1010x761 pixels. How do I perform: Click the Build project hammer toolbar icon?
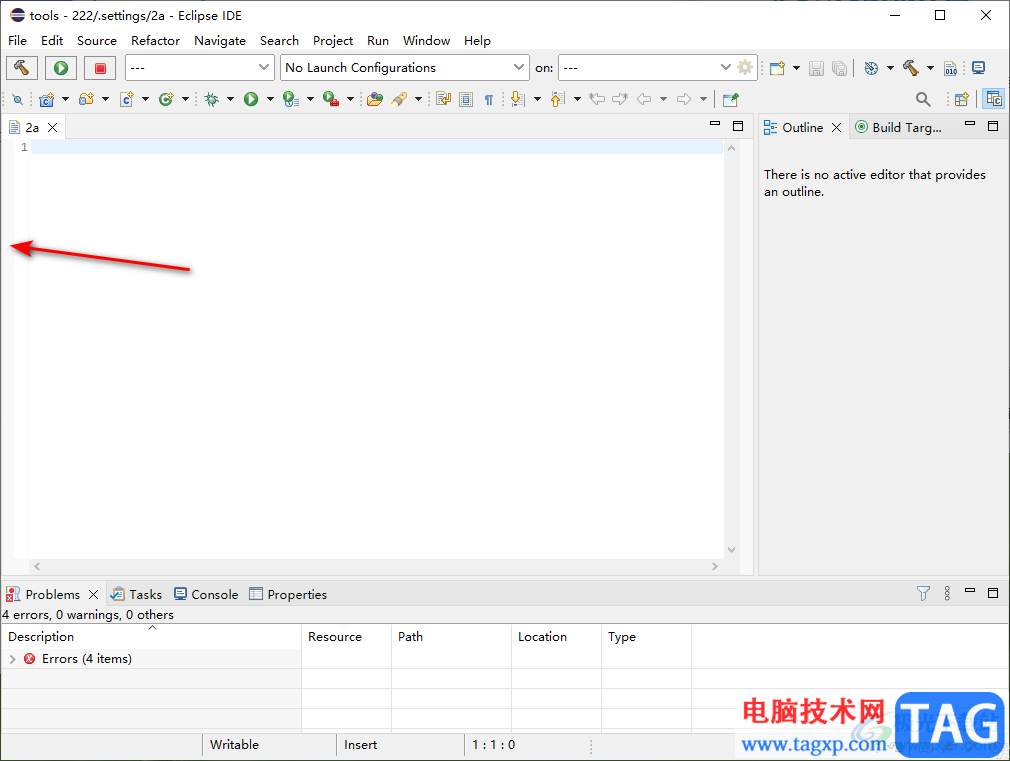911,68
